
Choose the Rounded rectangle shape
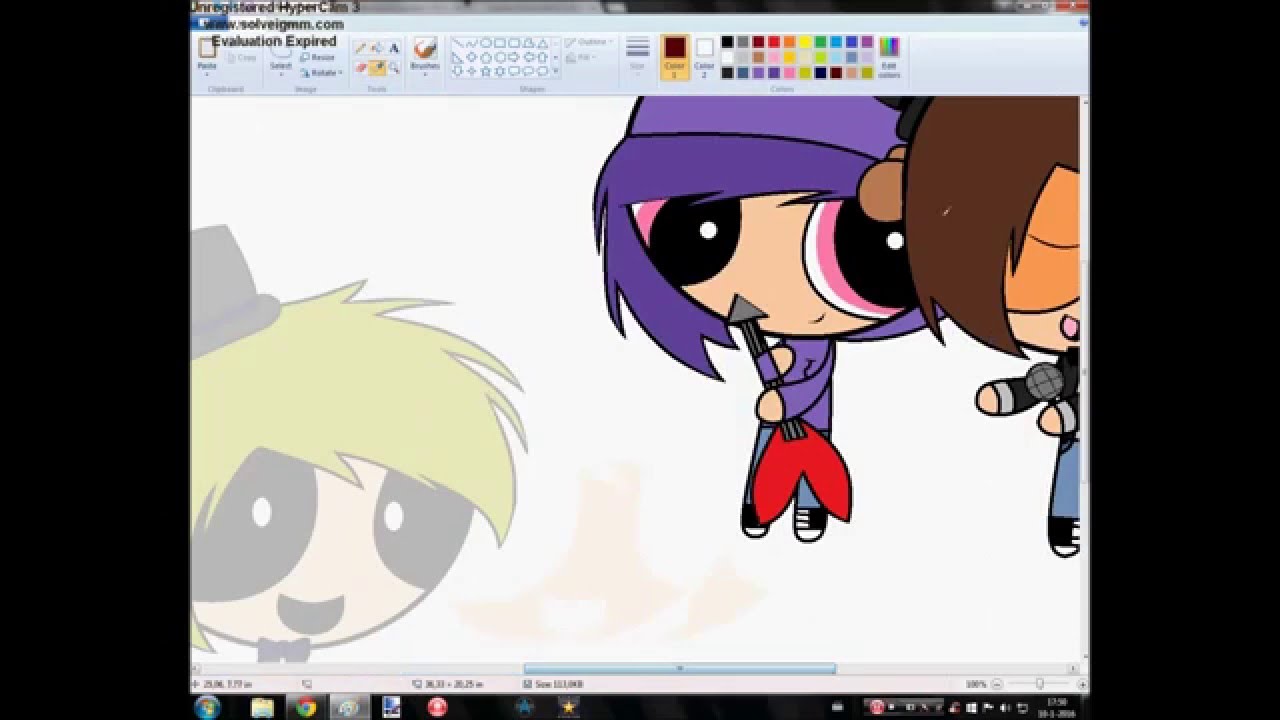[514, 43]
